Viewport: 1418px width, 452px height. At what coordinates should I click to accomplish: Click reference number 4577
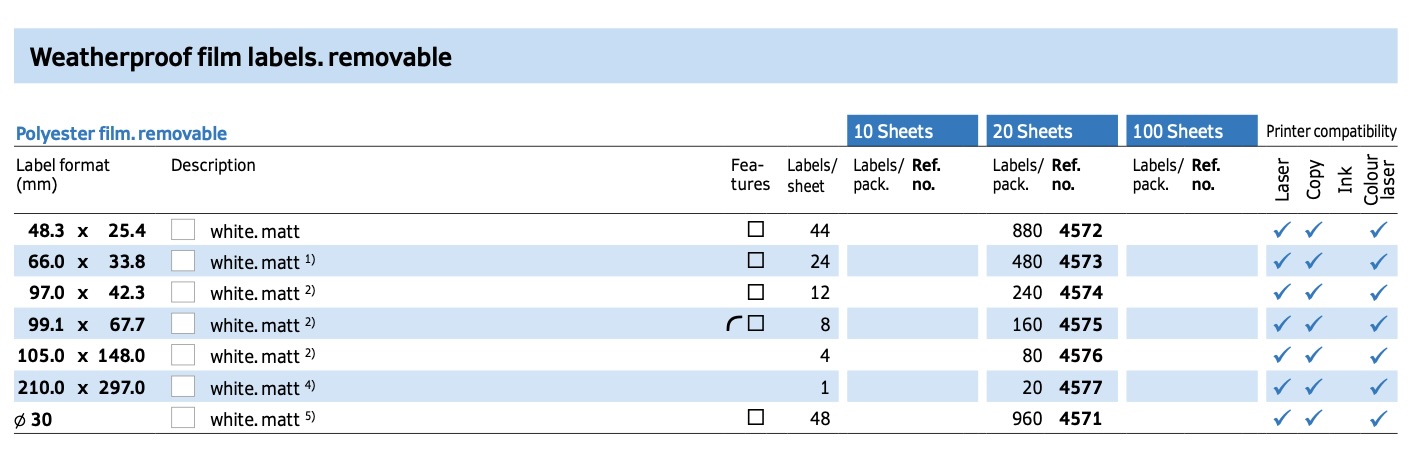pyautogui.click(x=1080, y=388)
